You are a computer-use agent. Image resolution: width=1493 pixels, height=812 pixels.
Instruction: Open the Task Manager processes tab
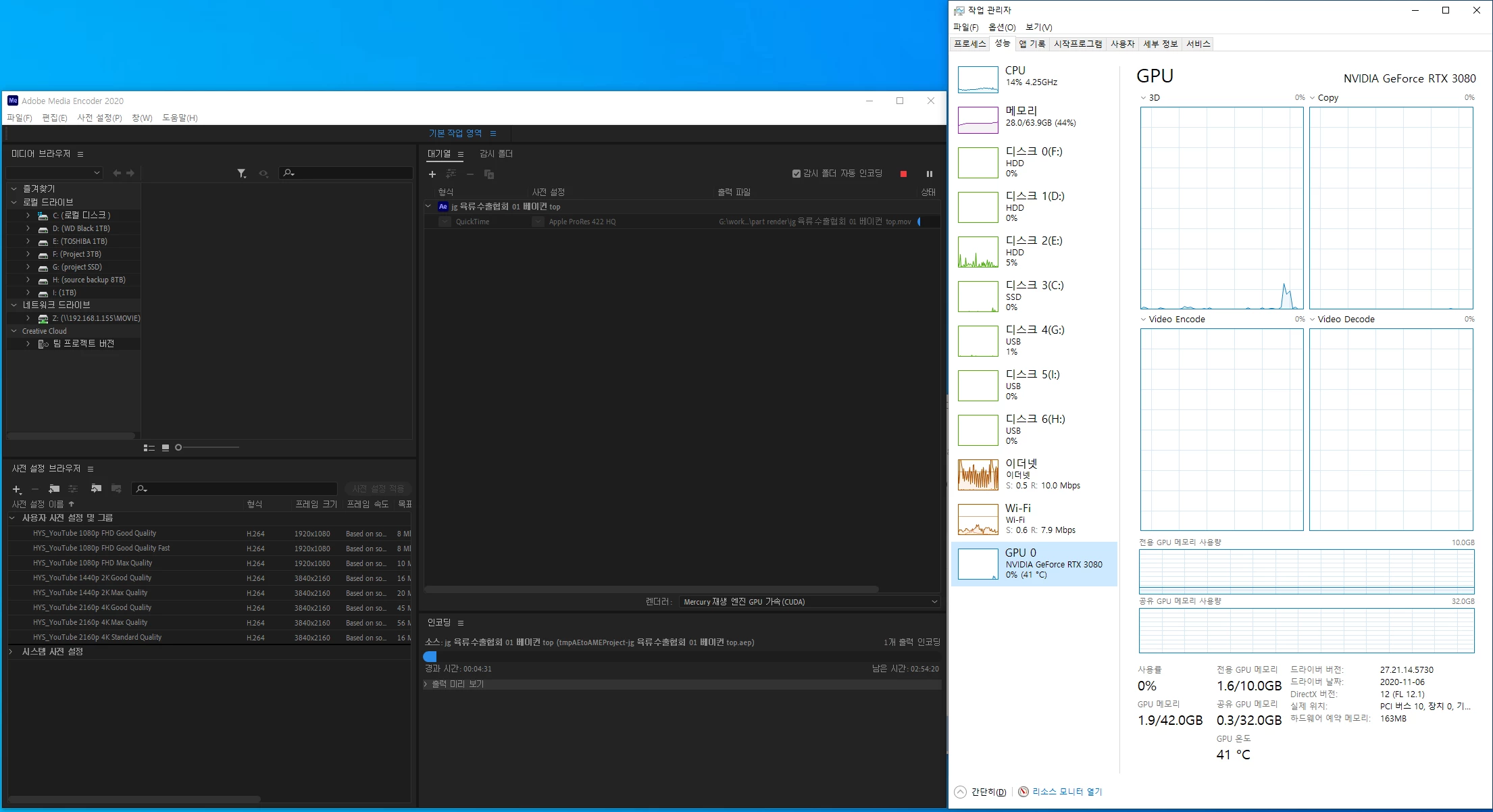tap(969, 44)
